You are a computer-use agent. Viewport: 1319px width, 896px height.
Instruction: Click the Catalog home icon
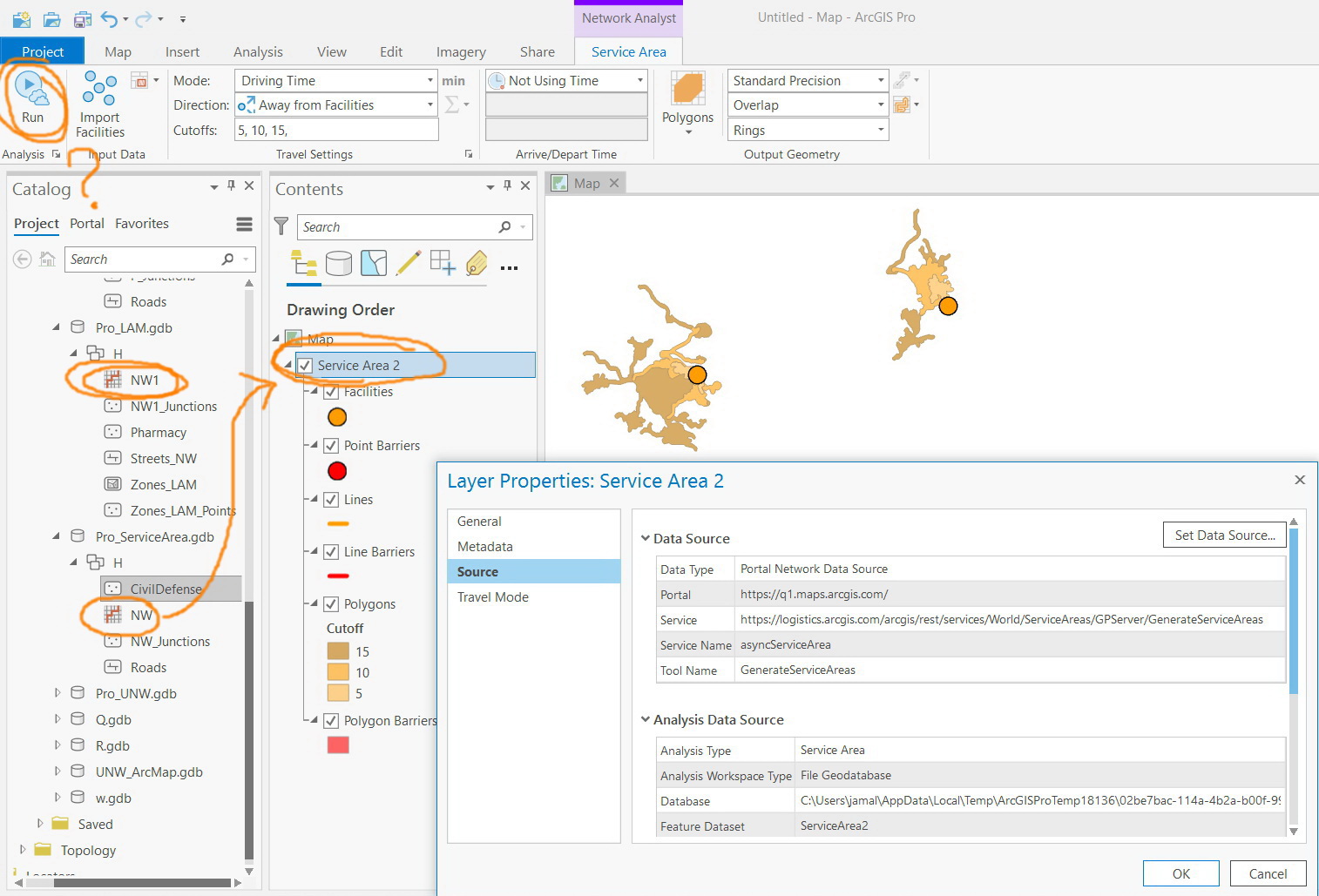click(48, 259)
